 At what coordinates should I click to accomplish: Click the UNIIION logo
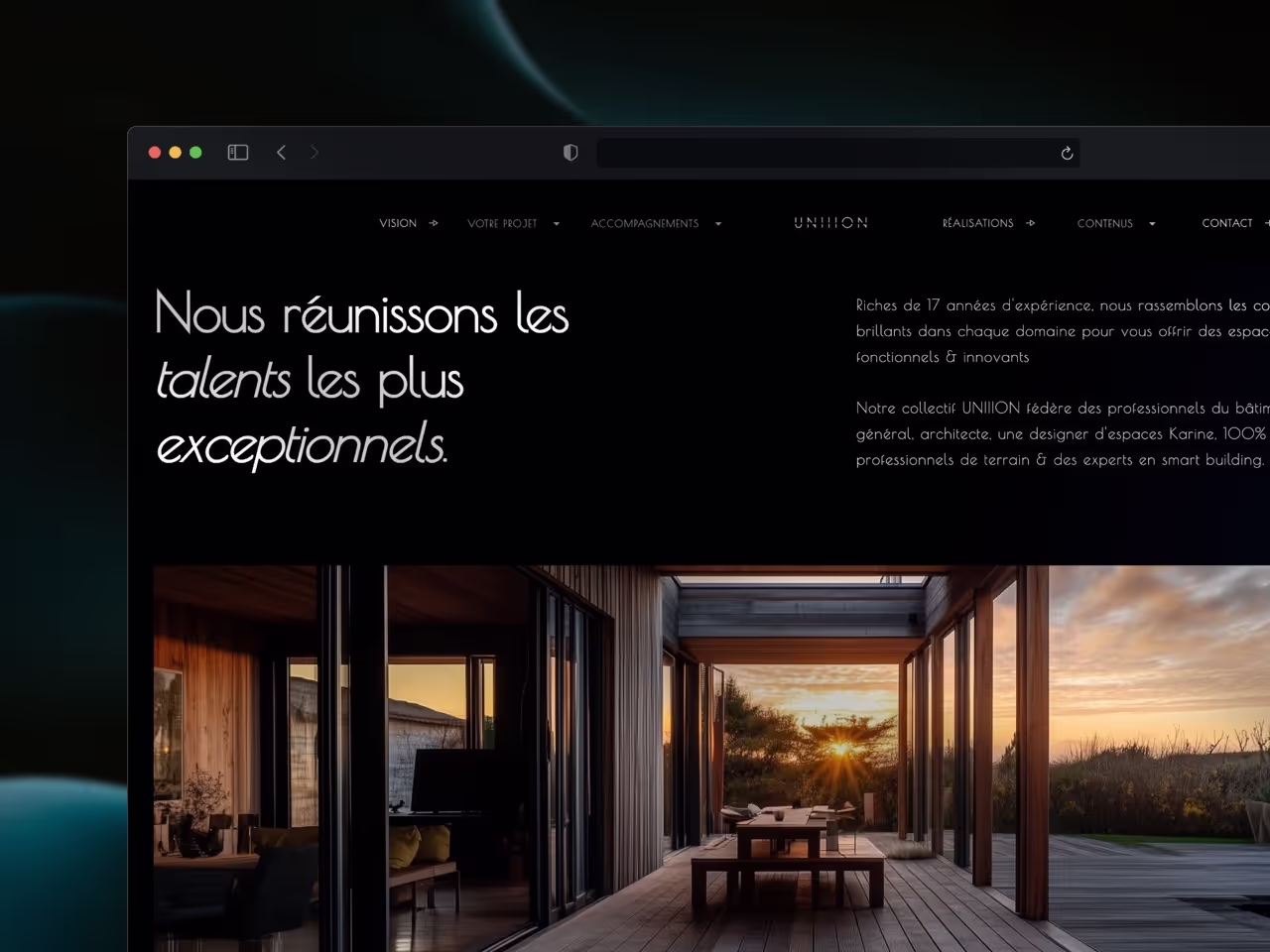[831, 223]
